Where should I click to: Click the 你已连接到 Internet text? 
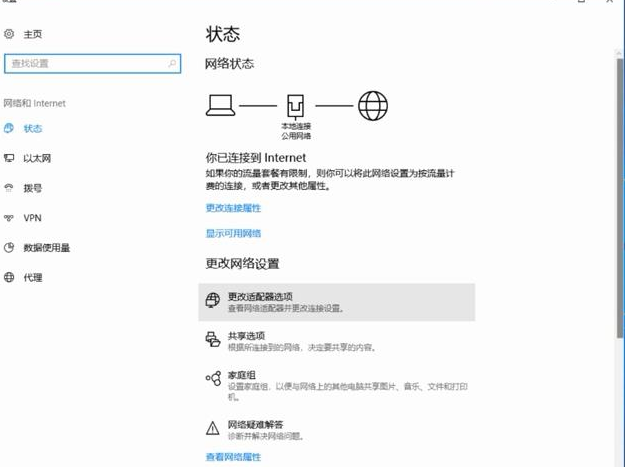(x=256, y=157)
